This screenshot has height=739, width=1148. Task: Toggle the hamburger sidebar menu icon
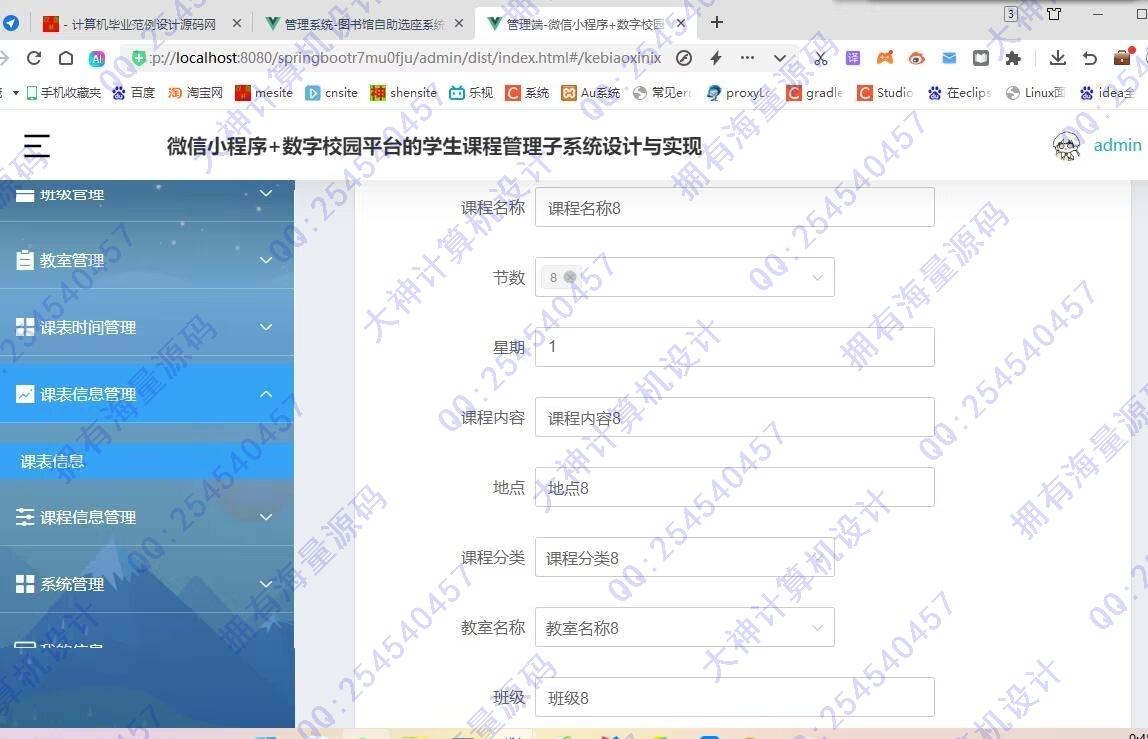click(x=37, y=146)
